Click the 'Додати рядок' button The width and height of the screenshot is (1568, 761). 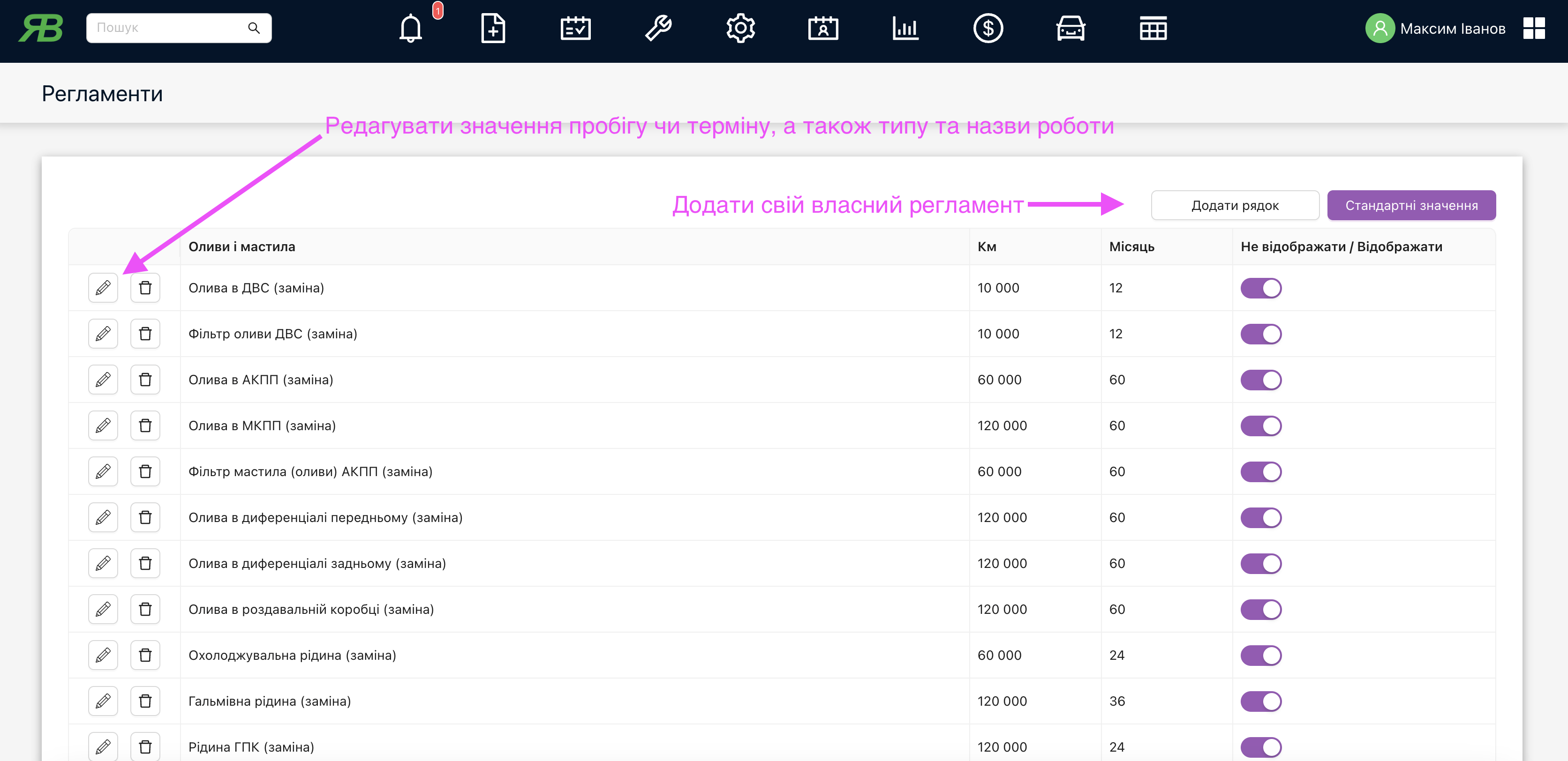(1235, 206)
